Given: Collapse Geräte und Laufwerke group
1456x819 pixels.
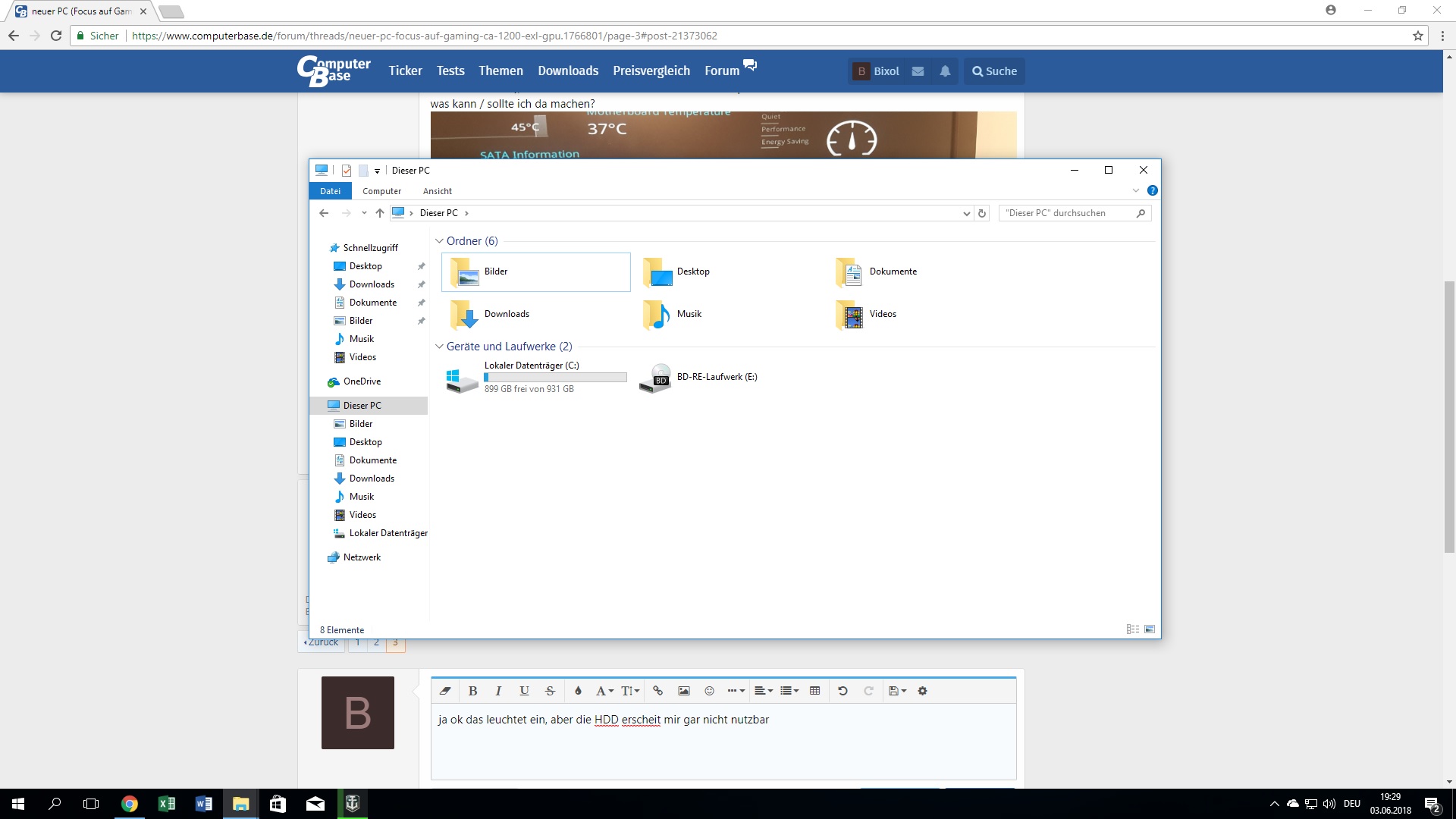Looking at the screenshot, I should [x=439, y=347].
